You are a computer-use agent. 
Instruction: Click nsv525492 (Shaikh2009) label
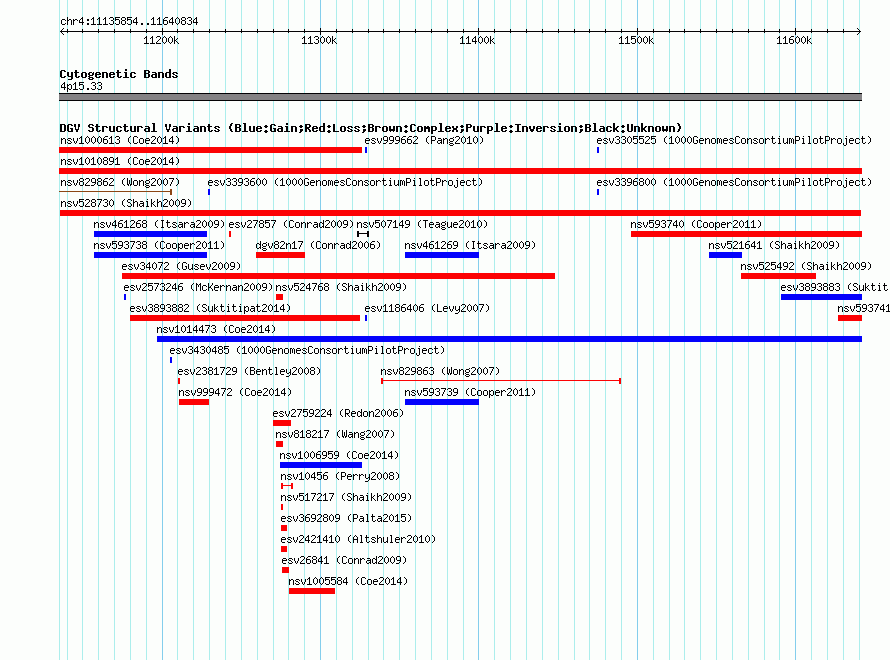click(806, 266)
